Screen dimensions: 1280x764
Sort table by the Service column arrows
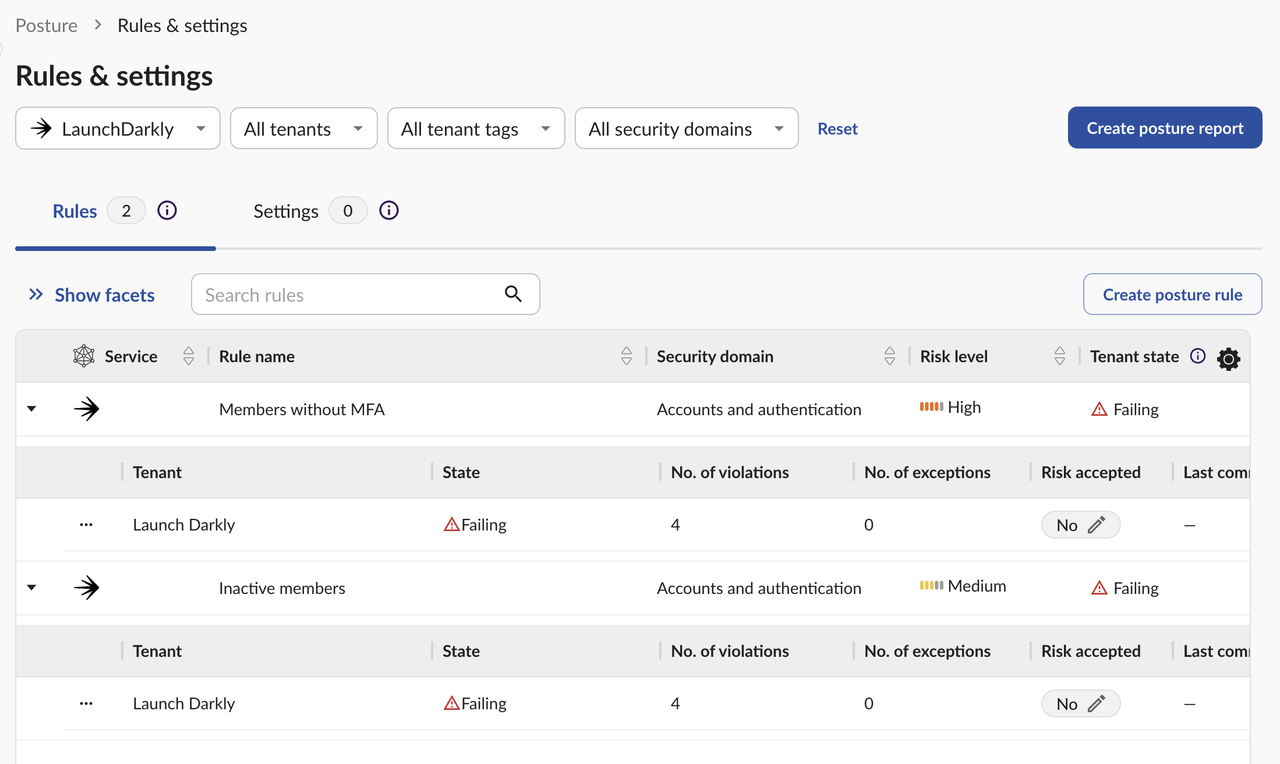(x=188, y=356)
